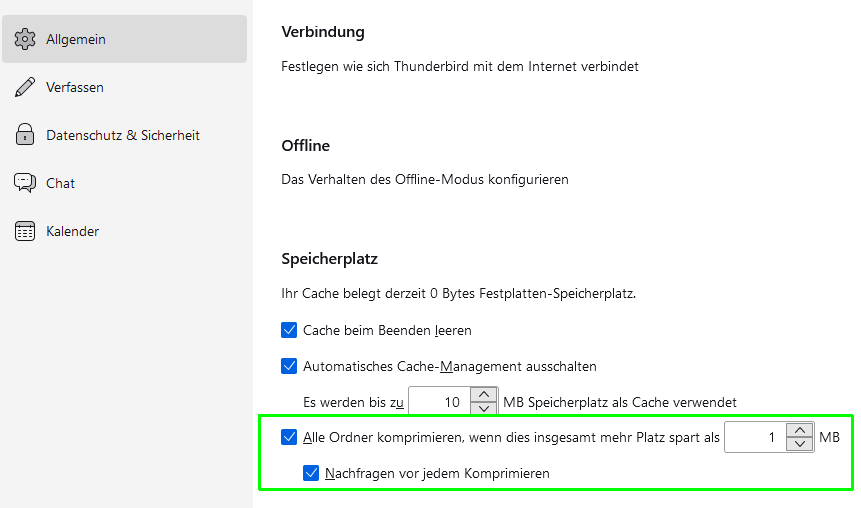Click the Verfassen pencil icon
This screenshot has height=508, width=861.
25,87
